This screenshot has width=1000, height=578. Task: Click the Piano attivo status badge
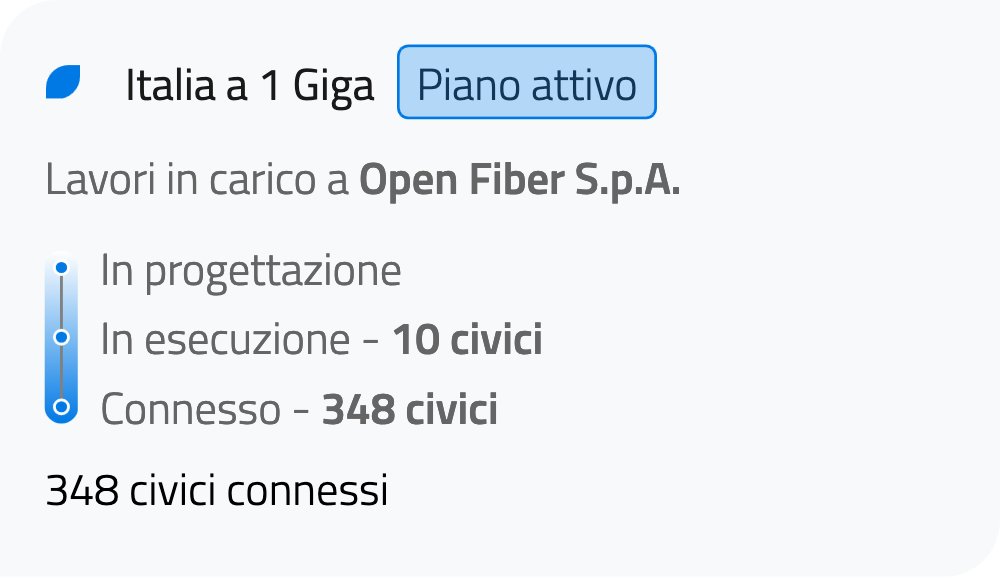click(x=526, y=82)
